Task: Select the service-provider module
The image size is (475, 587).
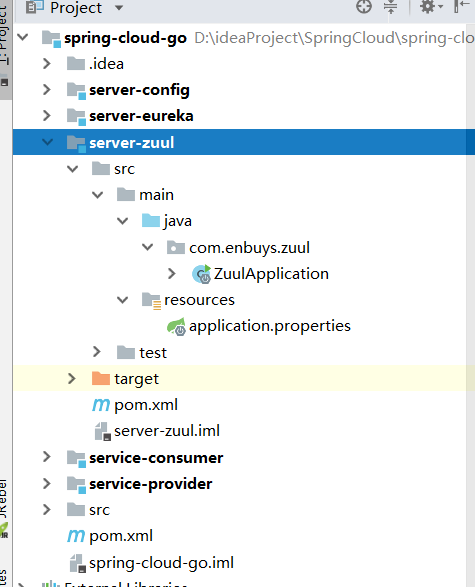Action: coord(150,484)
